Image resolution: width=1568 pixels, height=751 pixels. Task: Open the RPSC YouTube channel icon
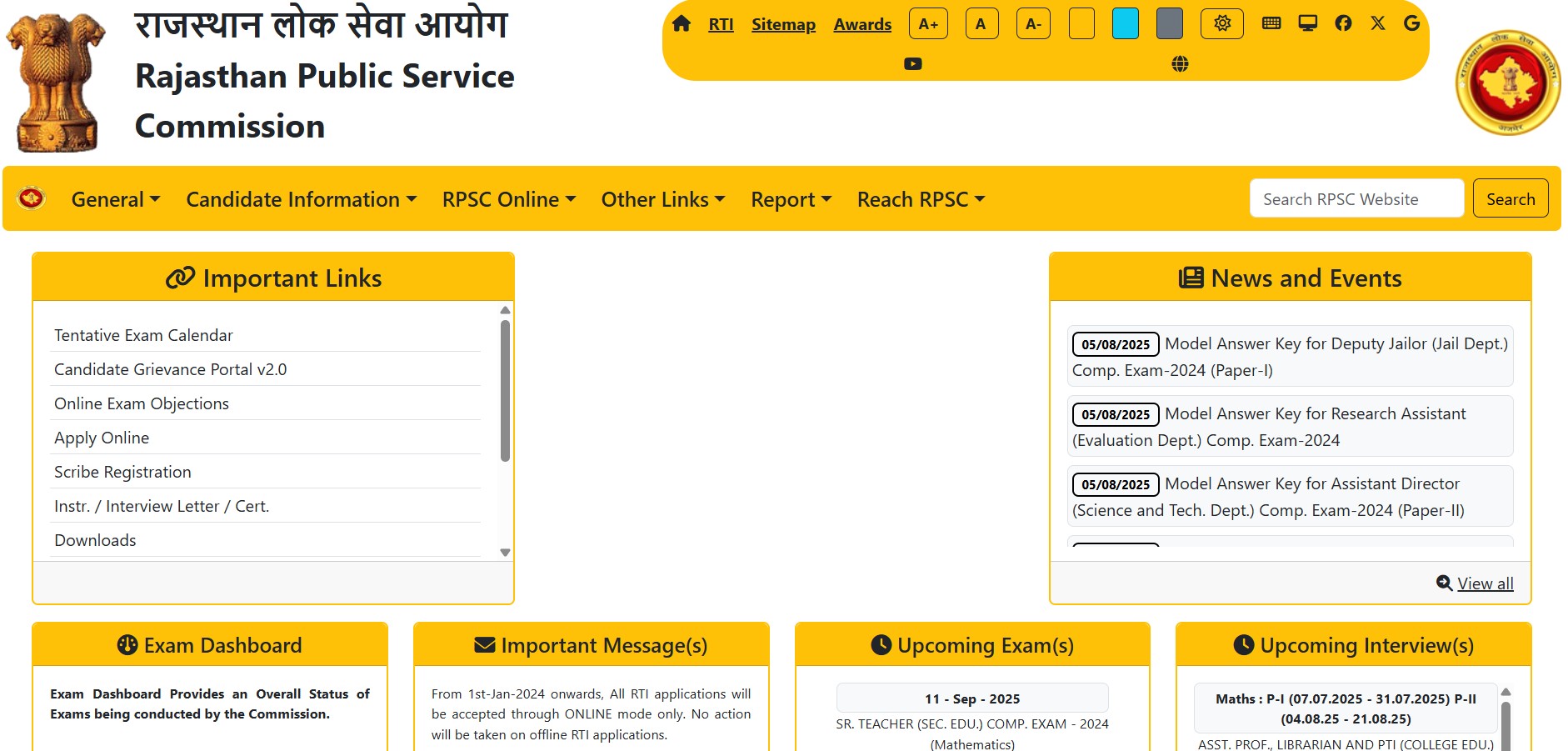(913, 63)
